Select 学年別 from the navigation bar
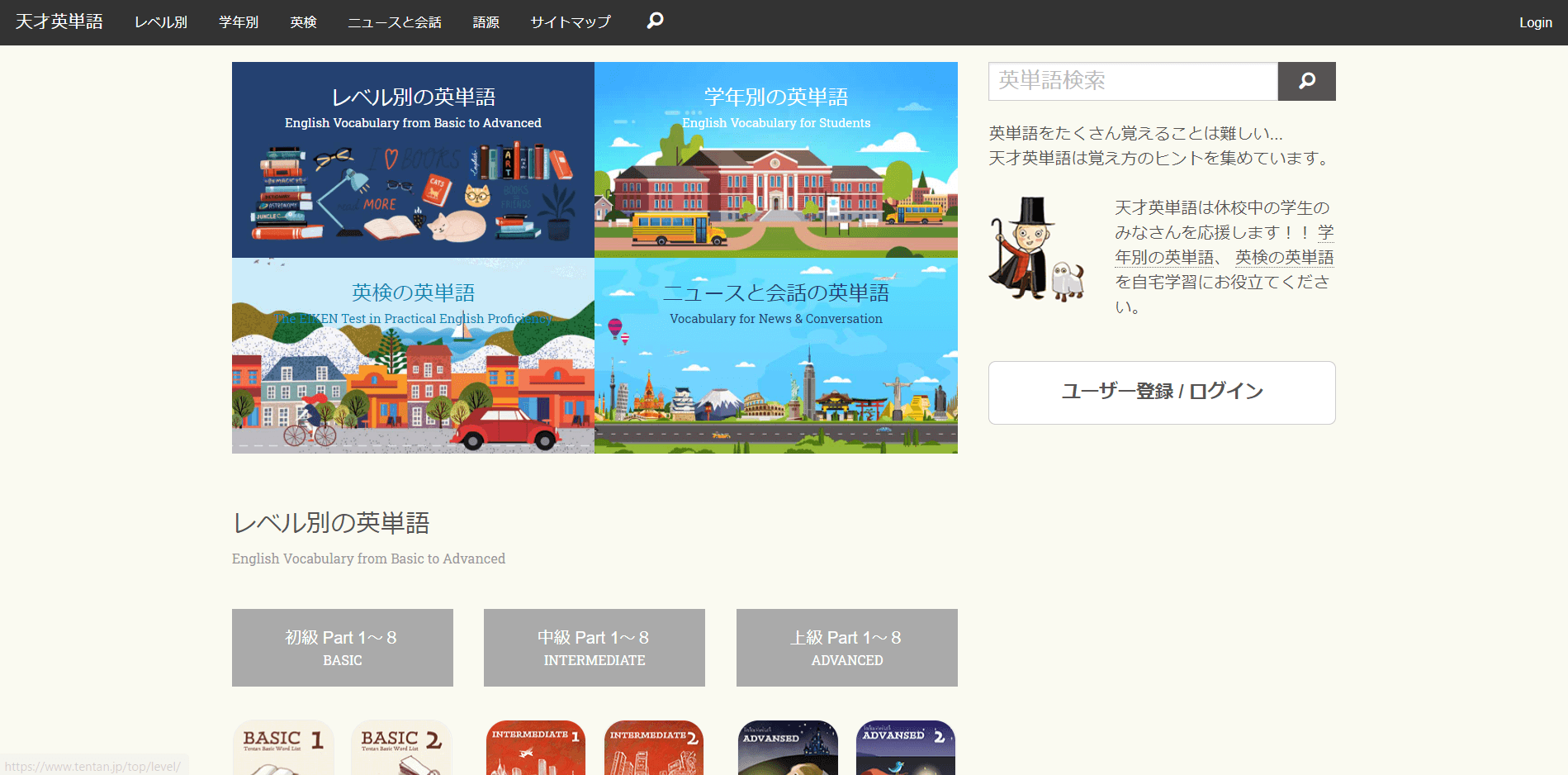The height and width of the screenshot is (775, 1568). tap(239, 22)
